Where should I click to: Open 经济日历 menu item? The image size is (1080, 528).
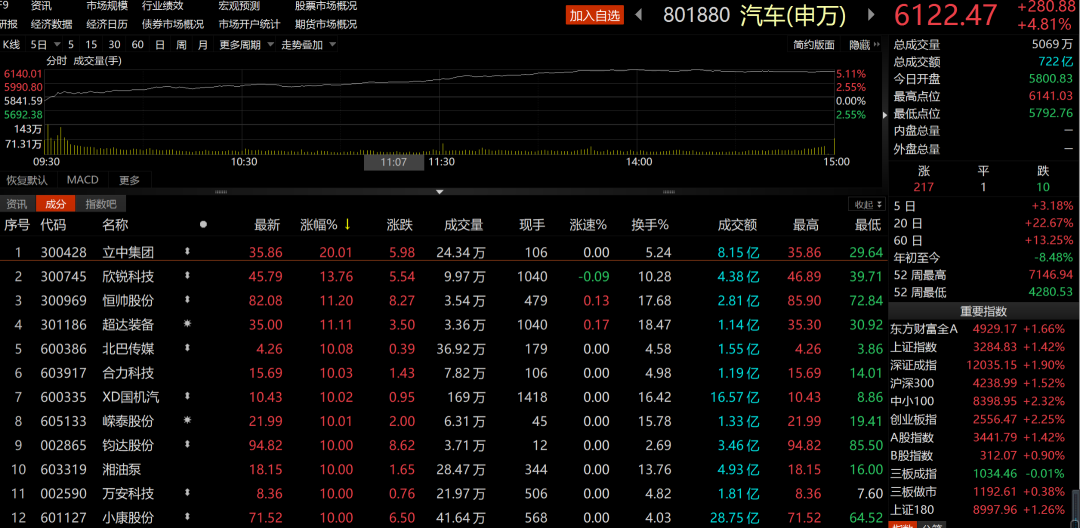point(107,24)
